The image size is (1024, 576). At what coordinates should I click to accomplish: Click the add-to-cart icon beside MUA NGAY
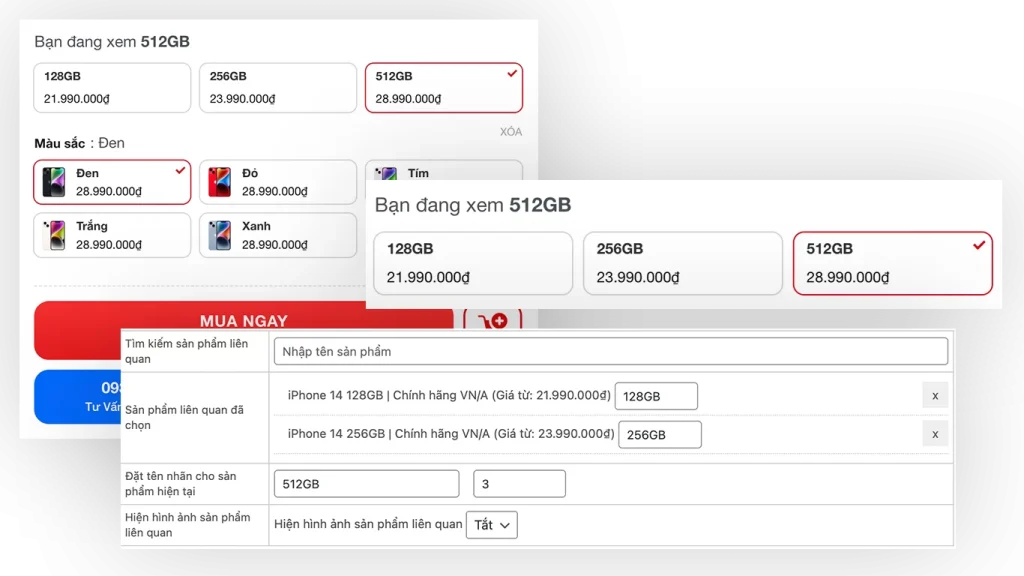(493, 321)
